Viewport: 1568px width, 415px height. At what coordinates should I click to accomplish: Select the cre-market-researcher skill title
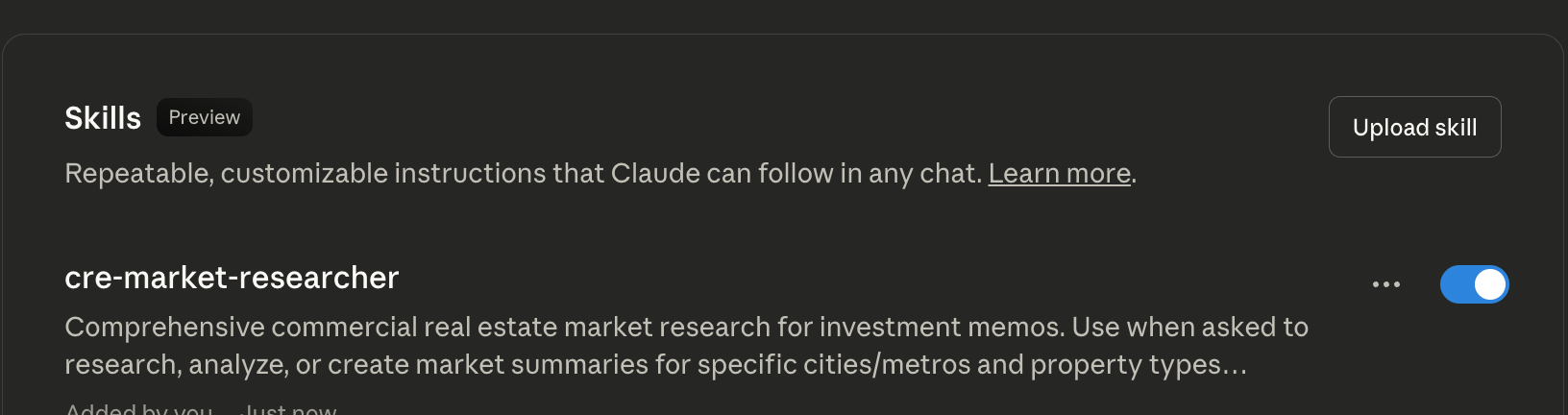click(232, 278)
